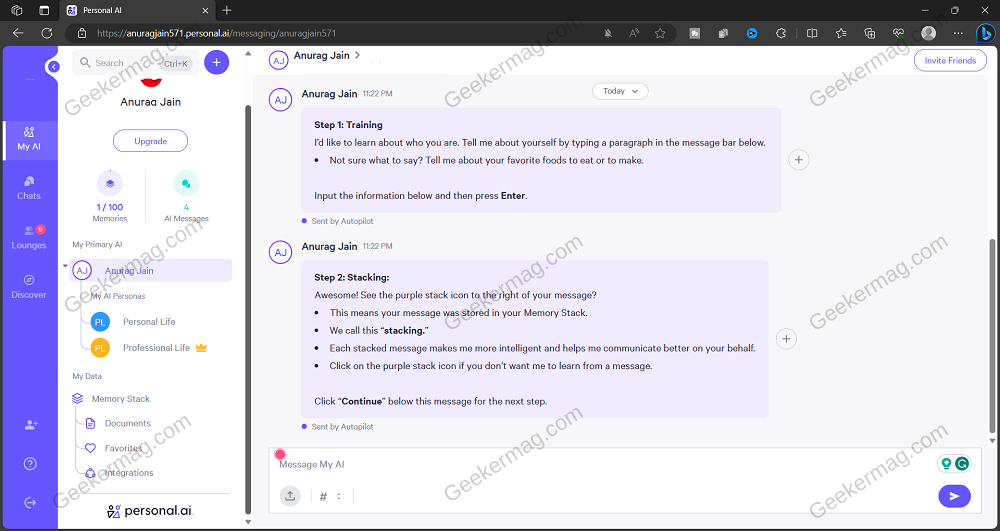Click Edge tab actions icon in title bar
Image resolution: width=1000 pixels, height=531 pixels.
[44, 10]
